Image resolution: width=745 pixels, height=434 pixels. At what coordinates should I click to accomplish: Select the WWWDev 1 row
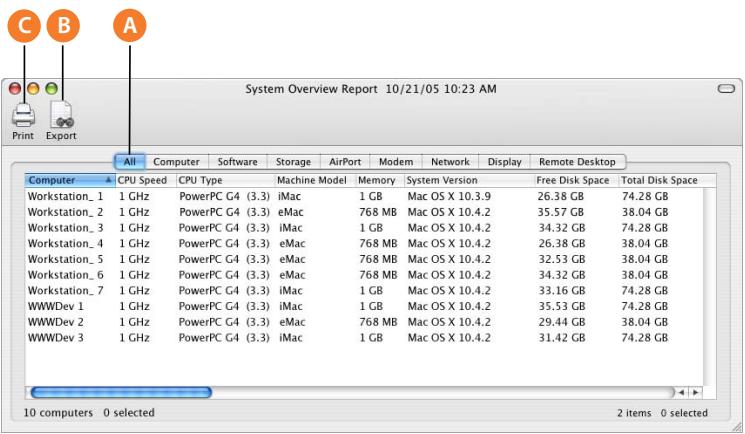pos(364,306)
